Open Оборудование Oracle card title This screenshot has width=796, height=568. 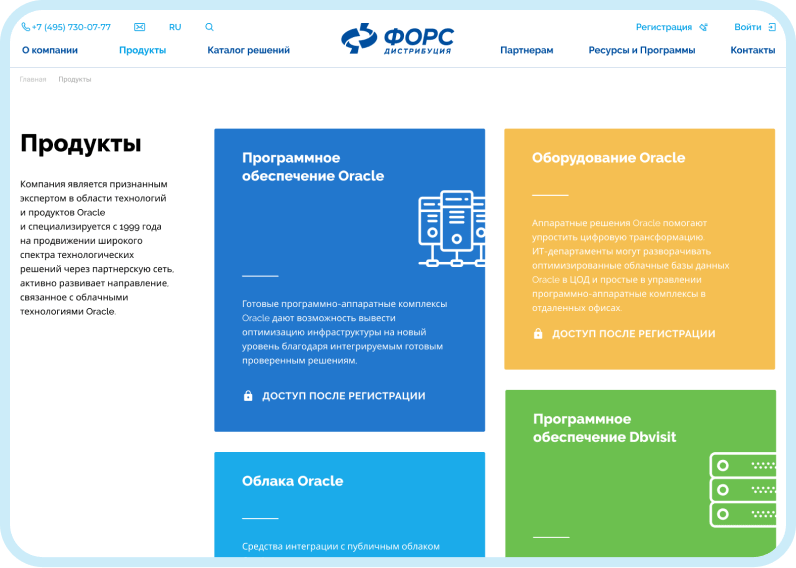click(608, 158)
